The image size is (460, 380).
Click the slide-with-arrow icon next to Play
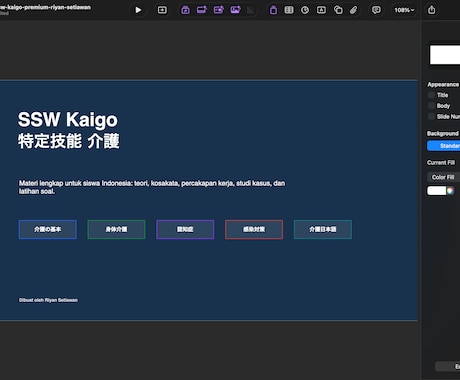click(162, 10)
